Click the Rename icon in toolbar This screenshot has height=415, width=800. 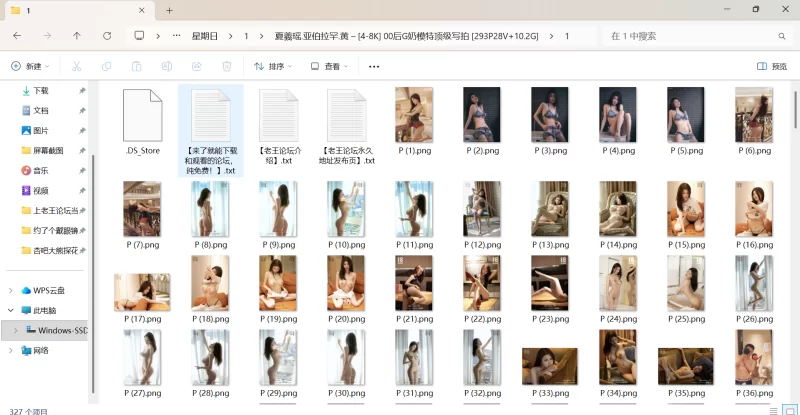tap(167, 66)
